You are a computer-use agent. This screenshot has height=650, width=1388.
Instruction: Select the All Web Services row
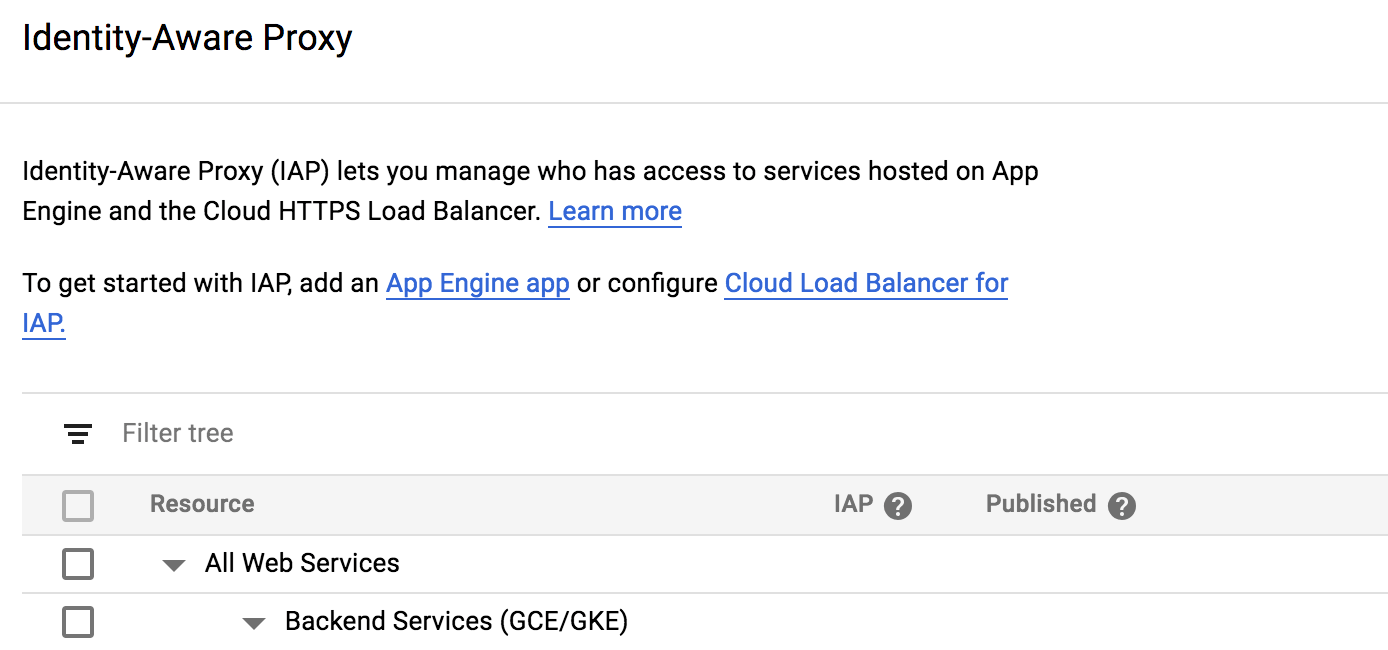[301, 563]
